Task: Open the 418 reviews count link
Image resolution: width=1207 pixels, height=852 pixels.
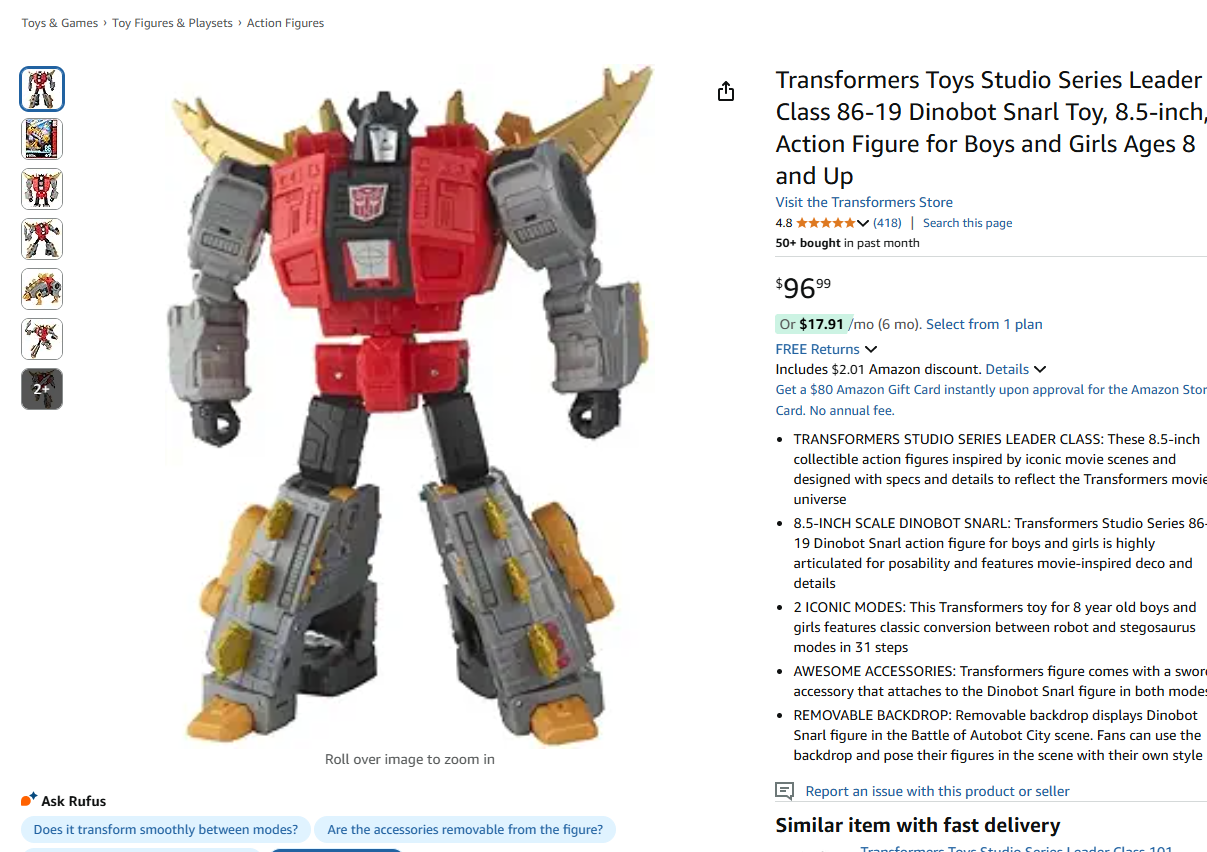Action: pos(887,223)
